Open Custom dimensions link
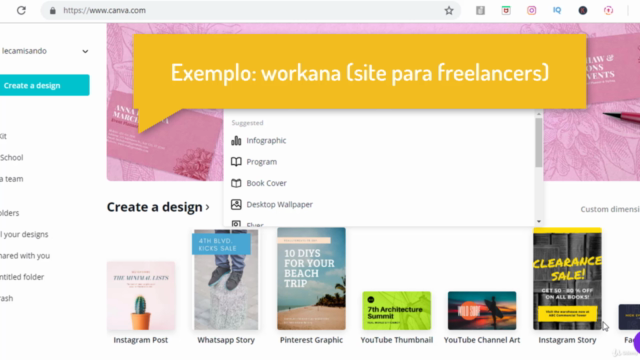The width and height of the screenshot is (640, 360). point(610,209)
